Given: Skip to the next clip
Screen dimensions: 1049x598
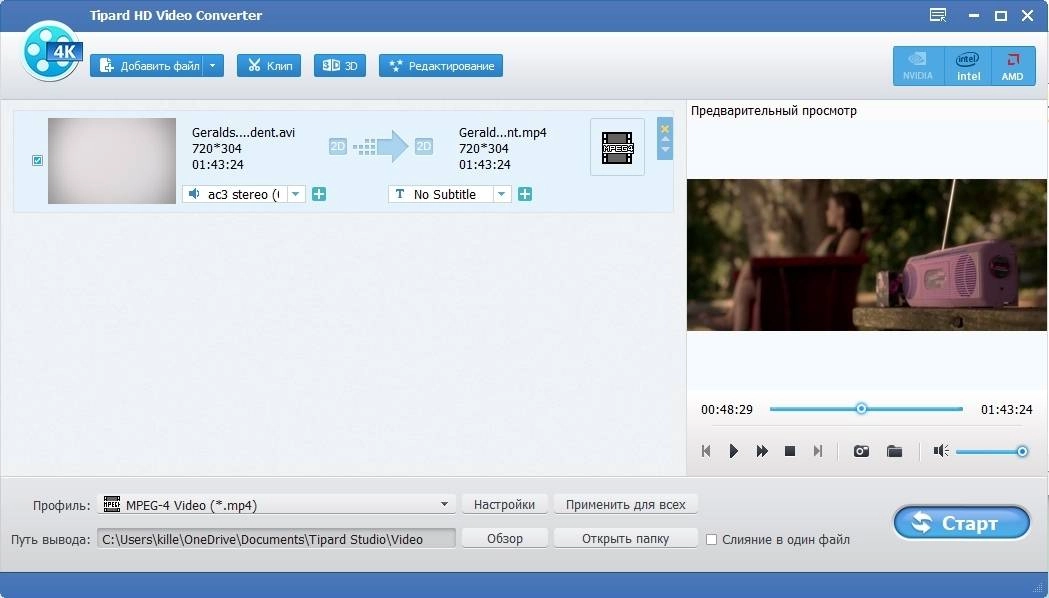Looking at the screenshot, I should click(818, 451).
